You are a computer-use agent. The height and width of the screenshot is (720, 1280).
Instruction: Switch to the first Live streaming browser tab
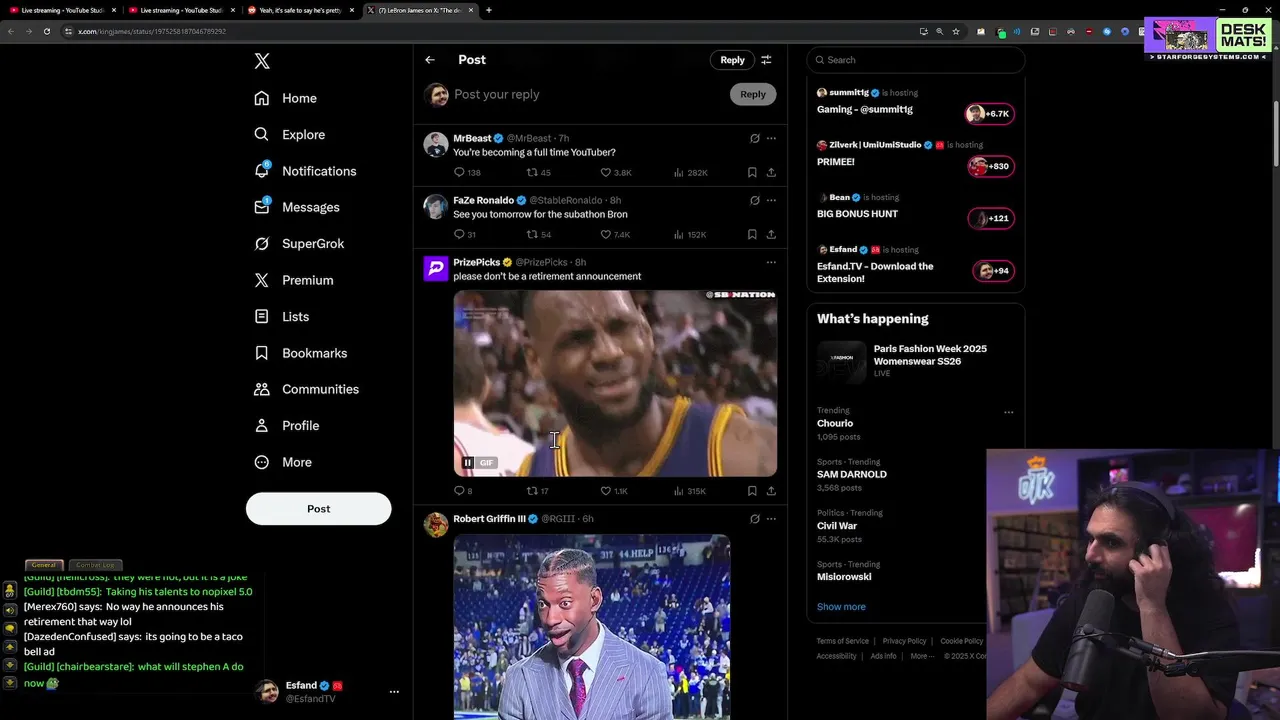60,10
